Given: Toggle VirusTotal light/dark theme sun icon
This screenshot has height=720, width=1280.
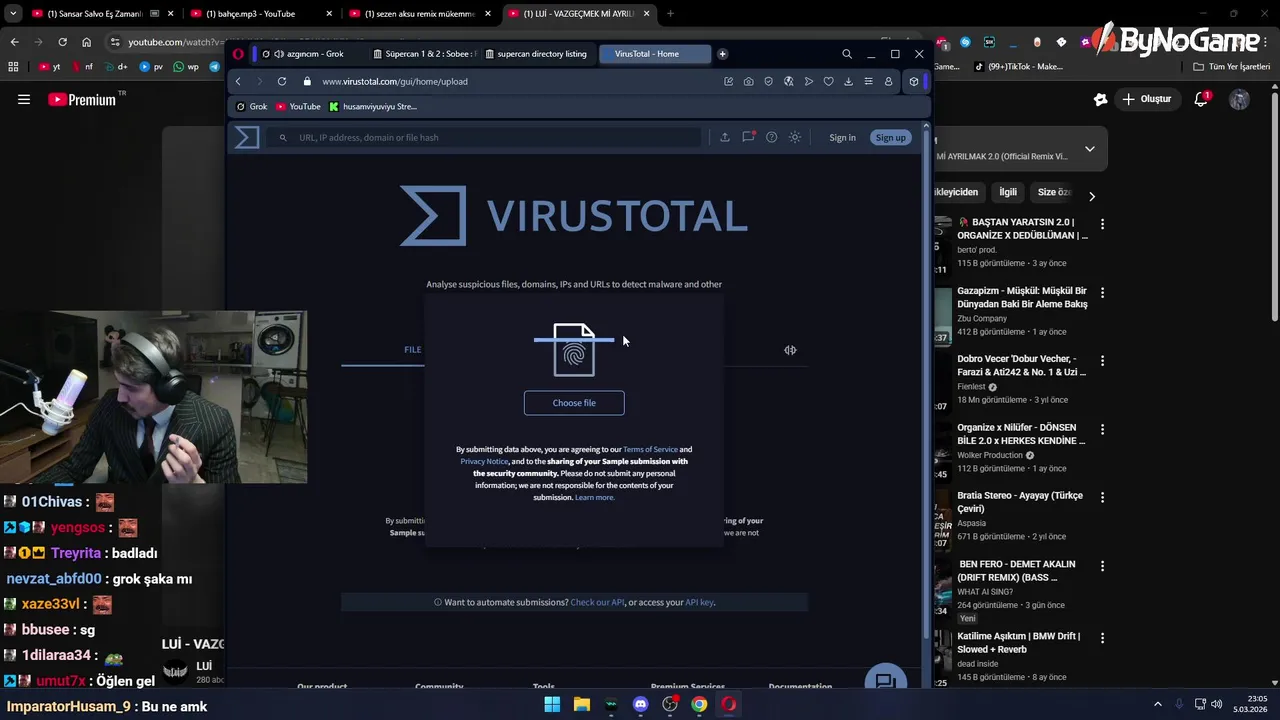Looking at the screenshot, I should pos(795,137).
